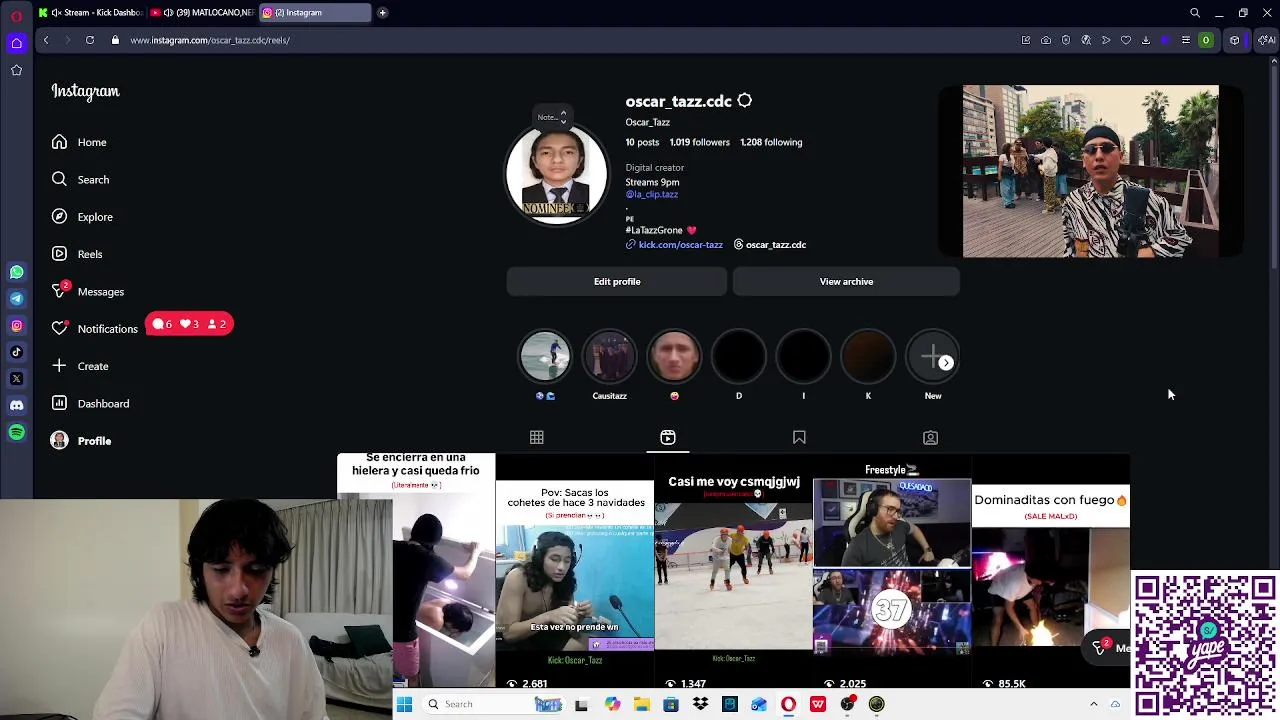Open floating Messages button
The width and height of the screenshot is (1280, 720).
(1108, 647)
